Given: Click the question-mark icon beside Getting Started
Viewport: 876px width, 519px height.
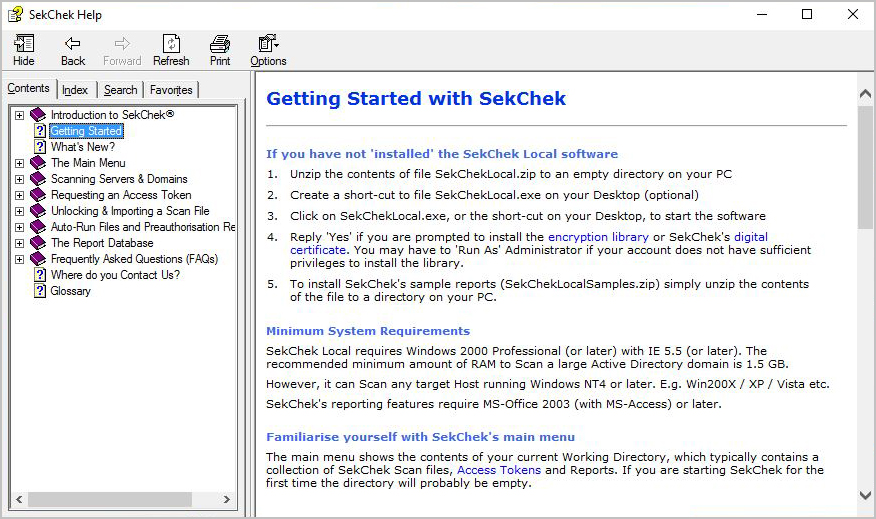Looking at the screenshot, I should 40,131.
